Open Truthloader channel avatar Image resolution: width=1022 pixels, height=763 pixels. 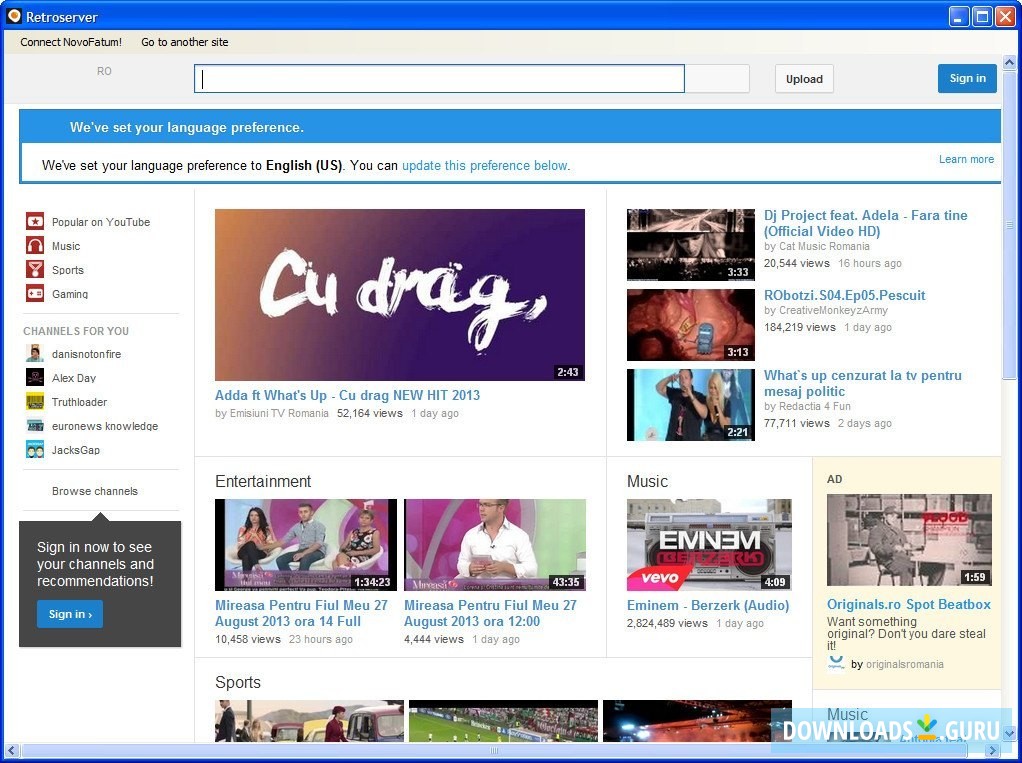pos(35,402)
